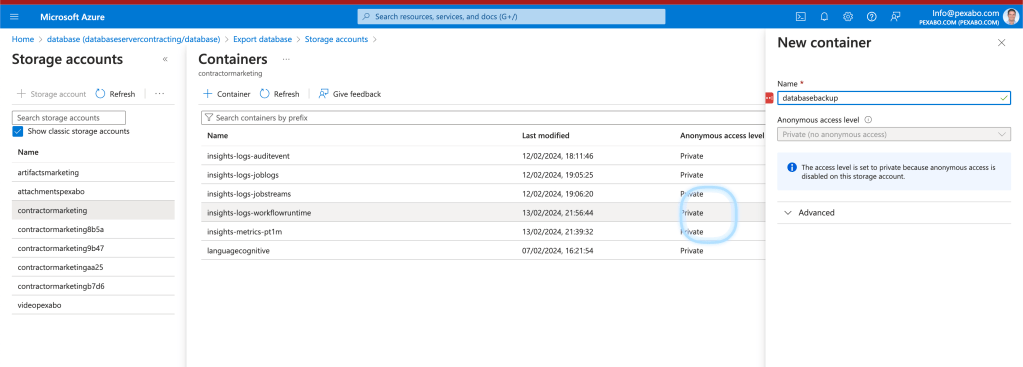Sort by Last modified column header
The height and width of the screenshot is (367, 1023).
[x=545, y=136]
